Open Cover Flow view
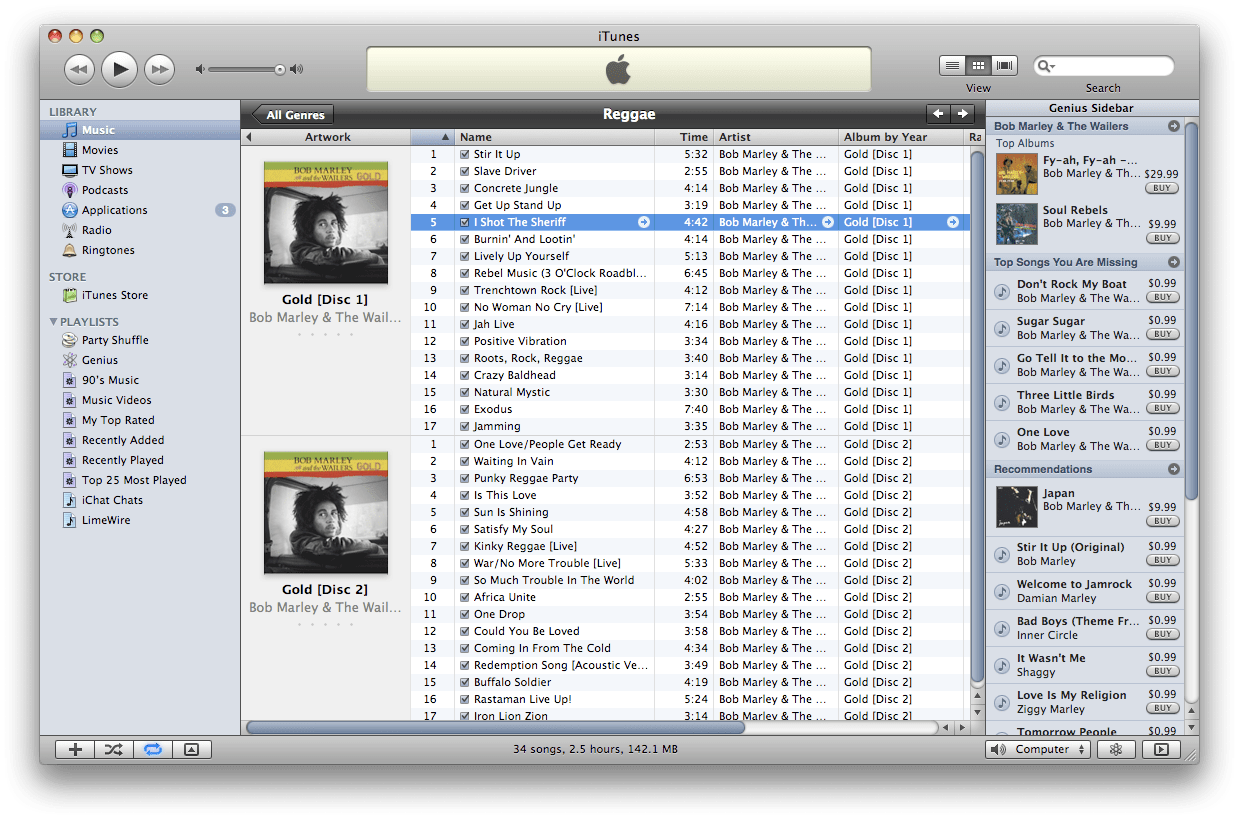The width and height of the screenshot is (1239, 819). tap(1004, 64)
